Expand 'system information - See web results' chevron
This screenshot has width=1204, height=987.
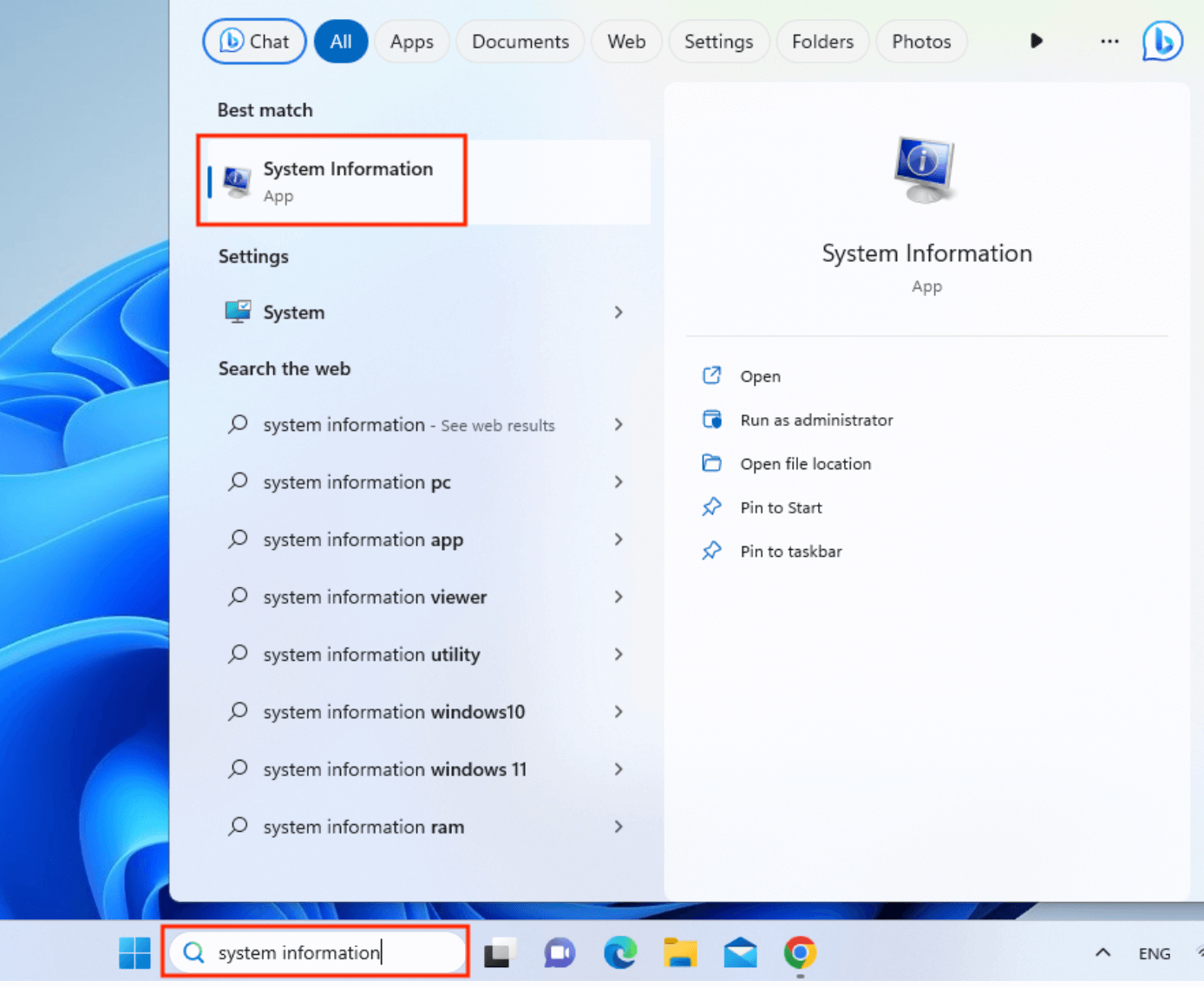[x=618, y=424]
